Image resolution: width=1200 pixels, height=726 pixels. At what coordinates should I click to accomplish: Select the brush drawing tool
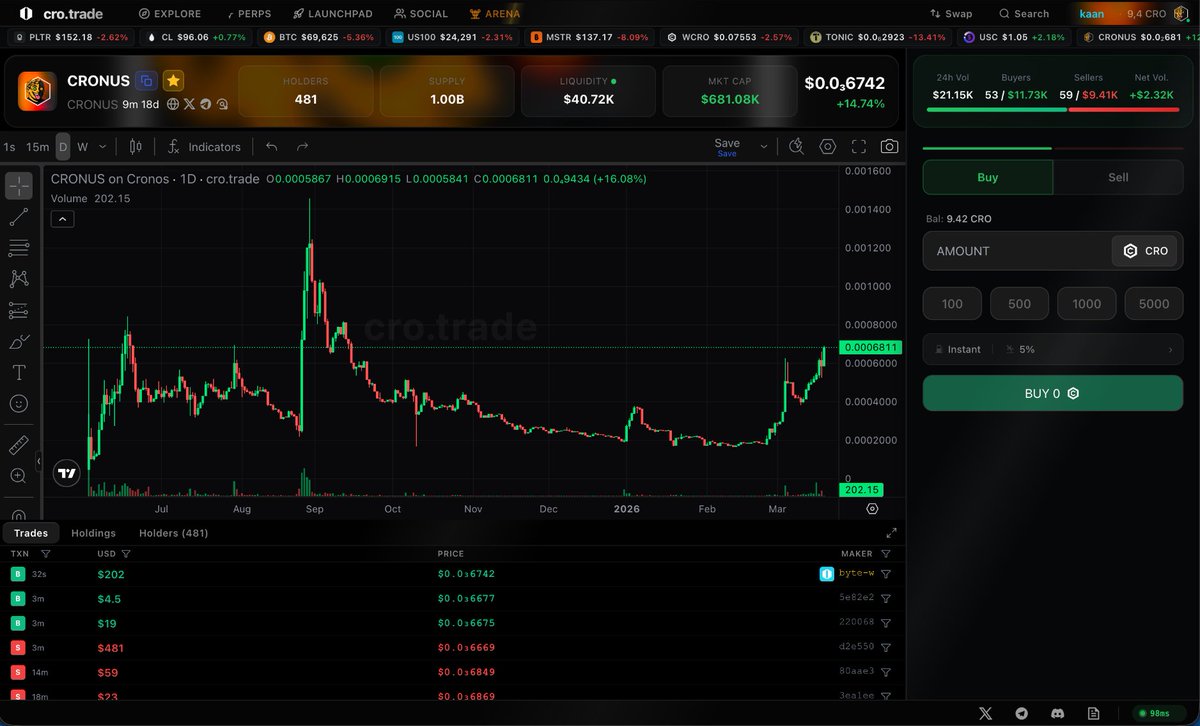pyautogui.click(x=19, y=342)
